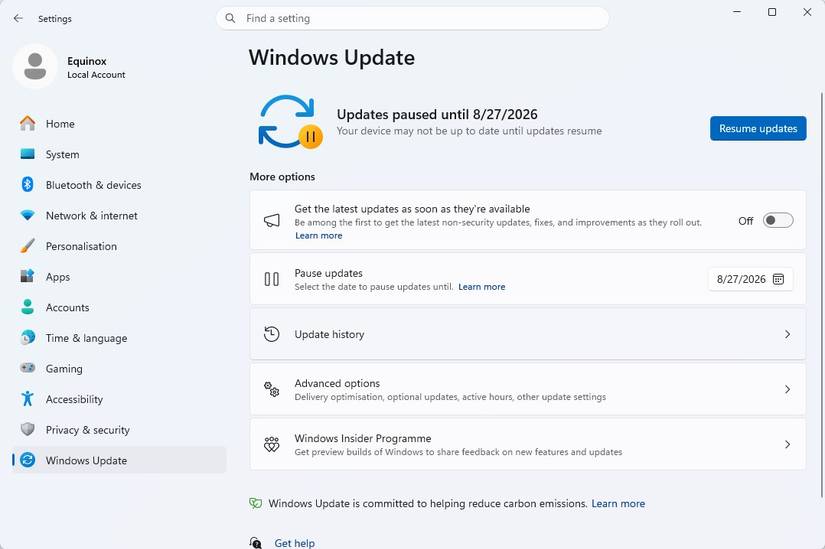The image size is (825, 549).
Task: Expand Advanced options chevron
Action: coord(787,390)
